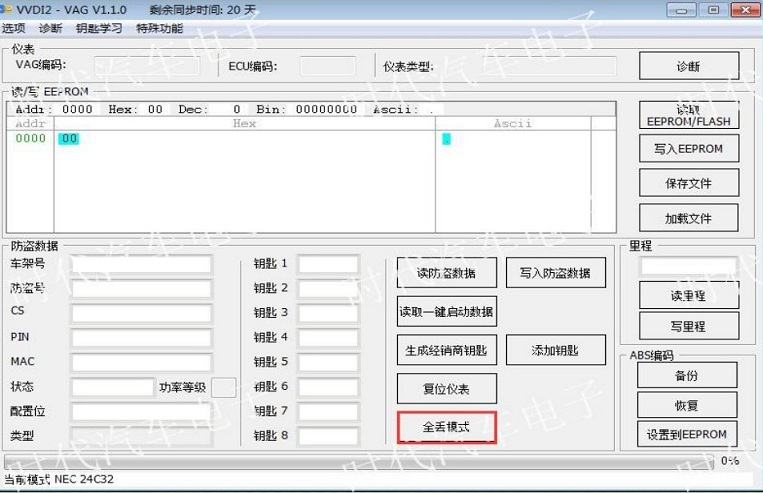Click the 读取 EEPROM/FLASH button
This screenshot has height=493, width=763.
click(x=689, y=115)
